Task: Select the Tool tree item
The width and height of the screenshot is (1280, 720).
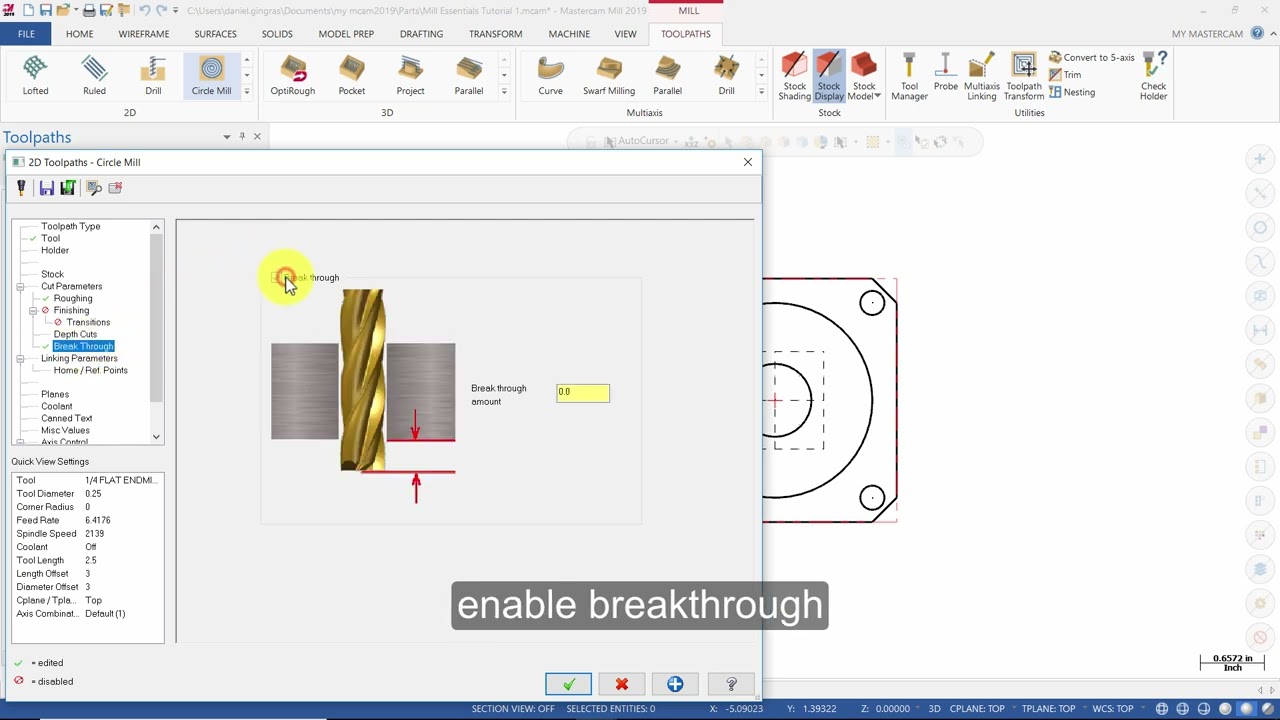Action: [x=50, y=238]
